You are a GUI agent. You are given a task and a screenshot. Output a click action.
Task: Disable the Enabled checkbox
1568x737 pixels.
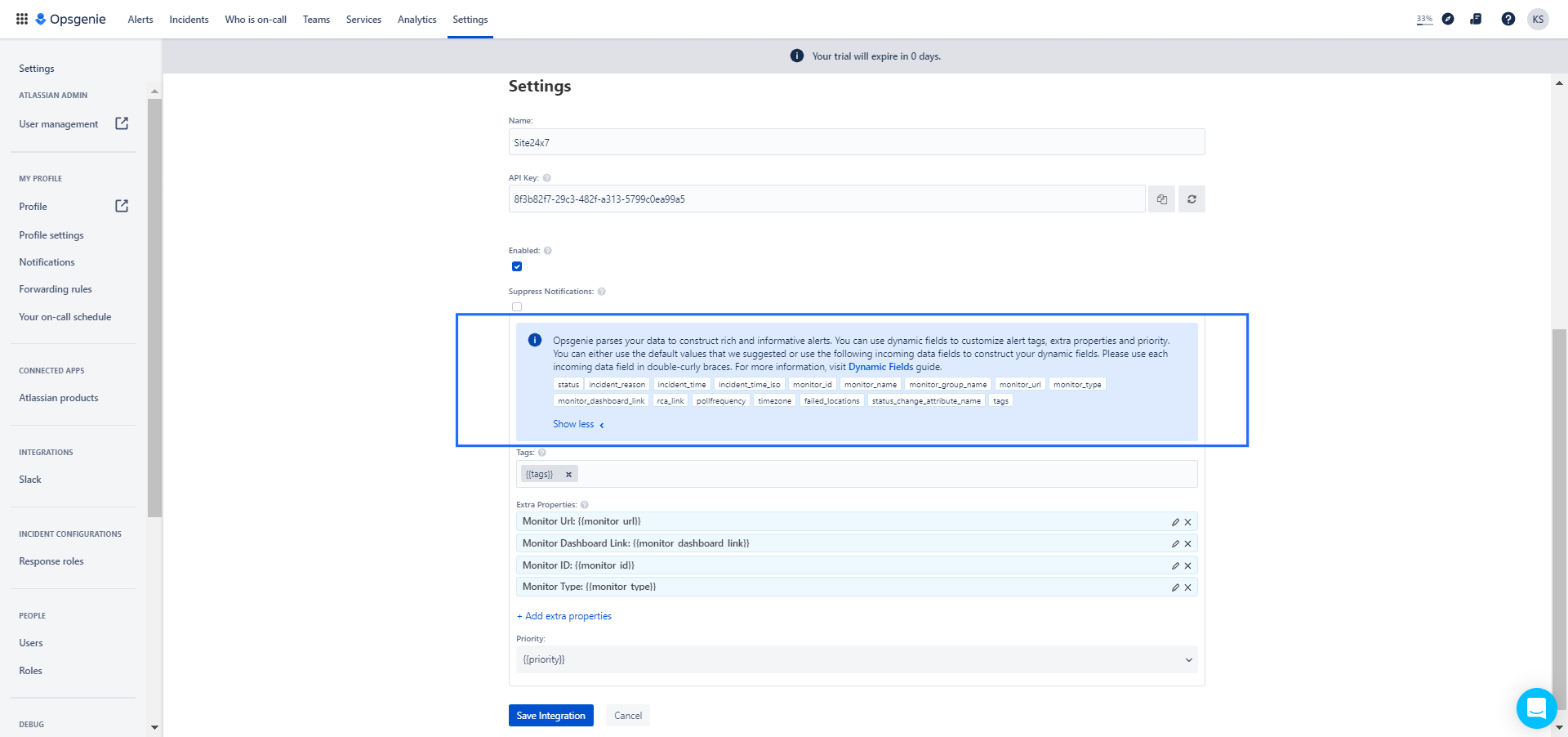pyautogui.click(x=517, y=266)
